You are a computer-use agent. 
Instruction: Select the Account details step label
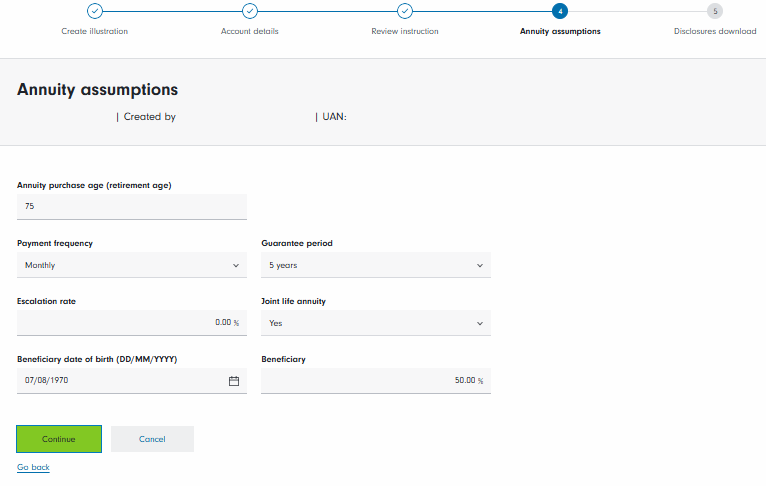pos(250,31)
